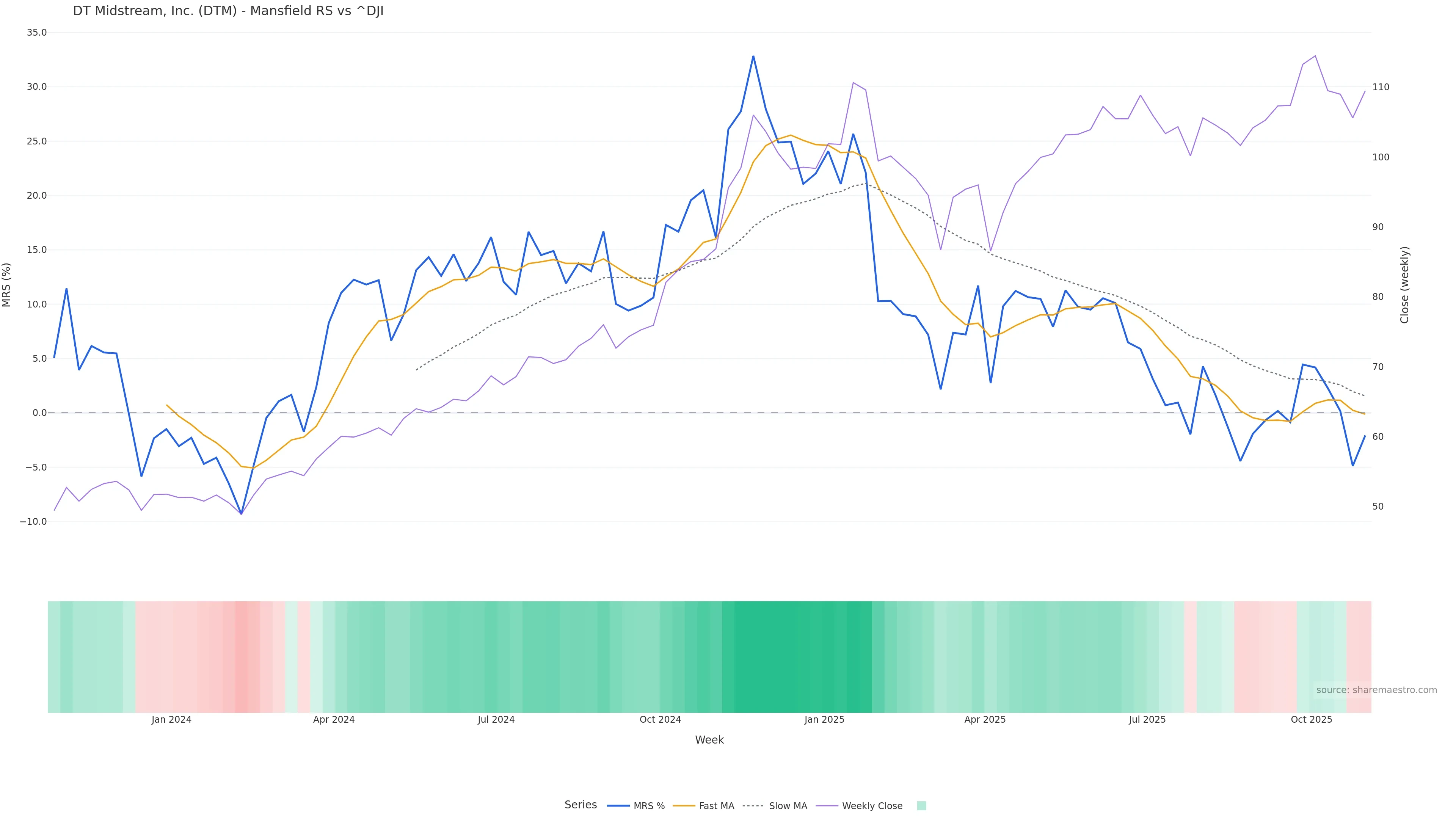Click the "Series" legend title
Viewport: 1456px width, 819px height.
[x=581, y=804]
